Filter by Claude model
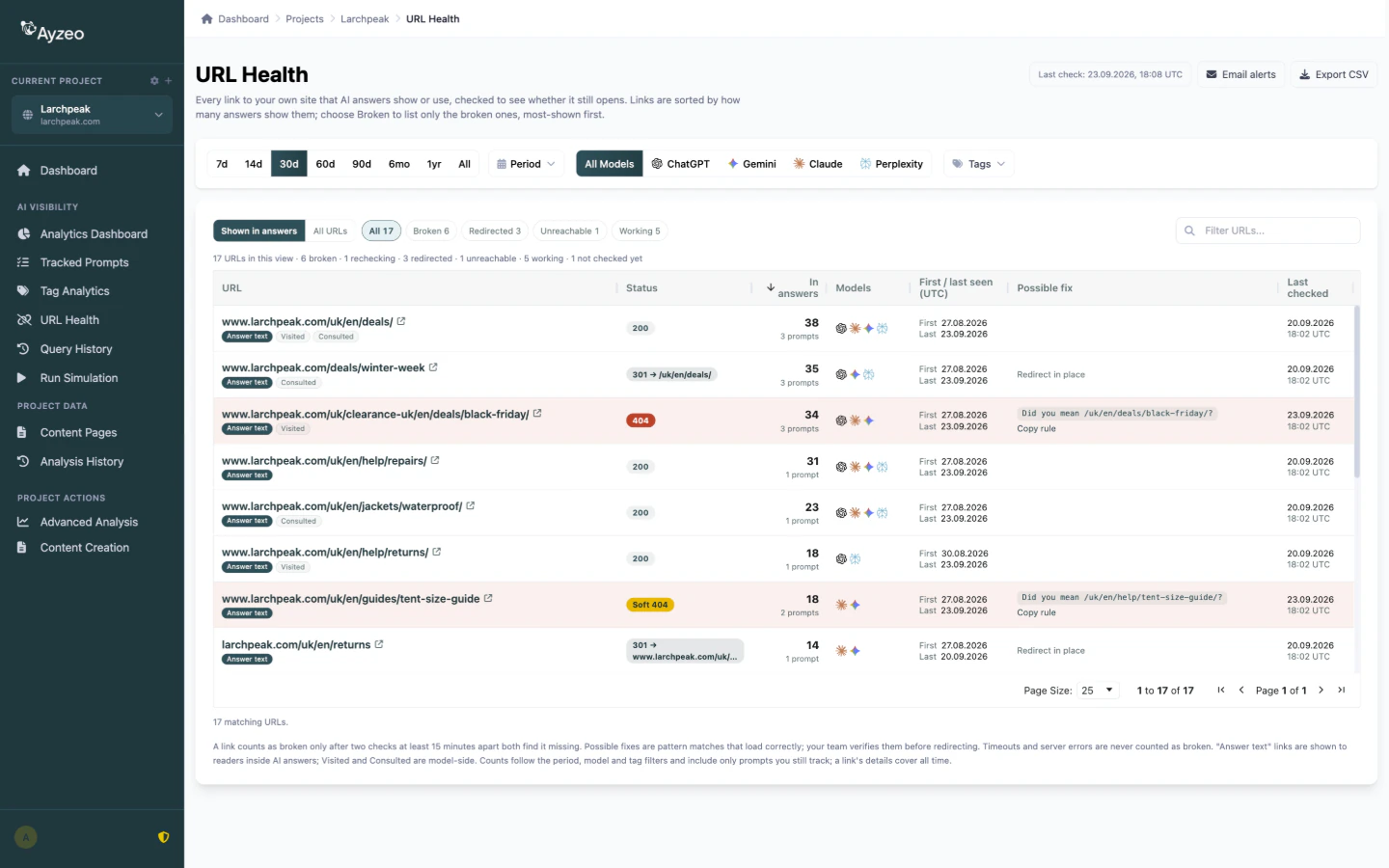Image resolution: width=1389 pixels, height=868 pixels. click(x=818, y=164)
